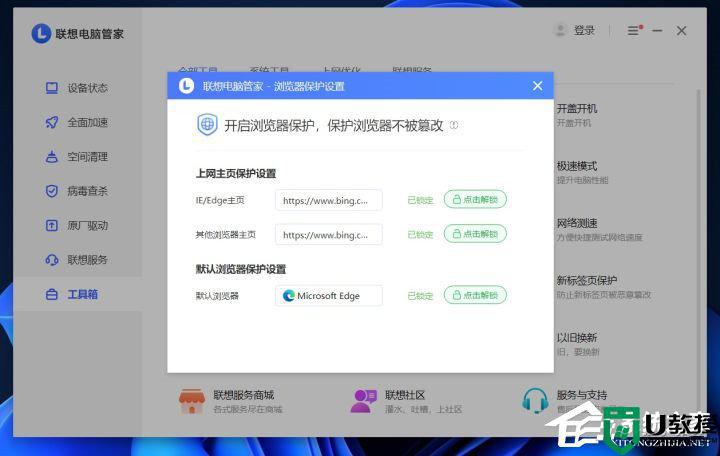
Task: Click the 服务与支持 headset icon
Action: point(535,401)
